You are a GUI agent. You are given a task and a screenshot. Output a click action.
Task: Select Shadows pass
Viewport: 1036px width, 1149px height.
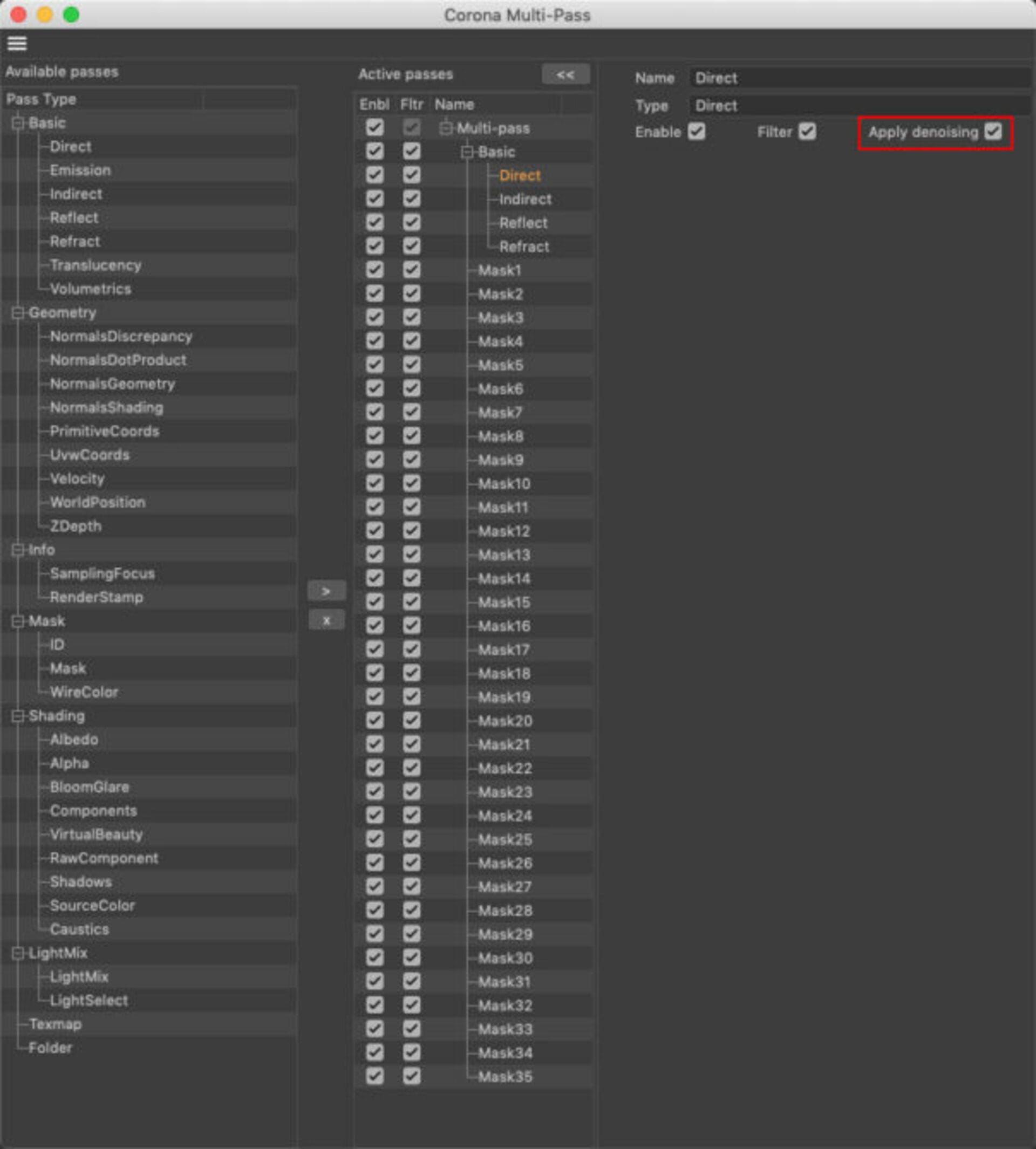81,882
